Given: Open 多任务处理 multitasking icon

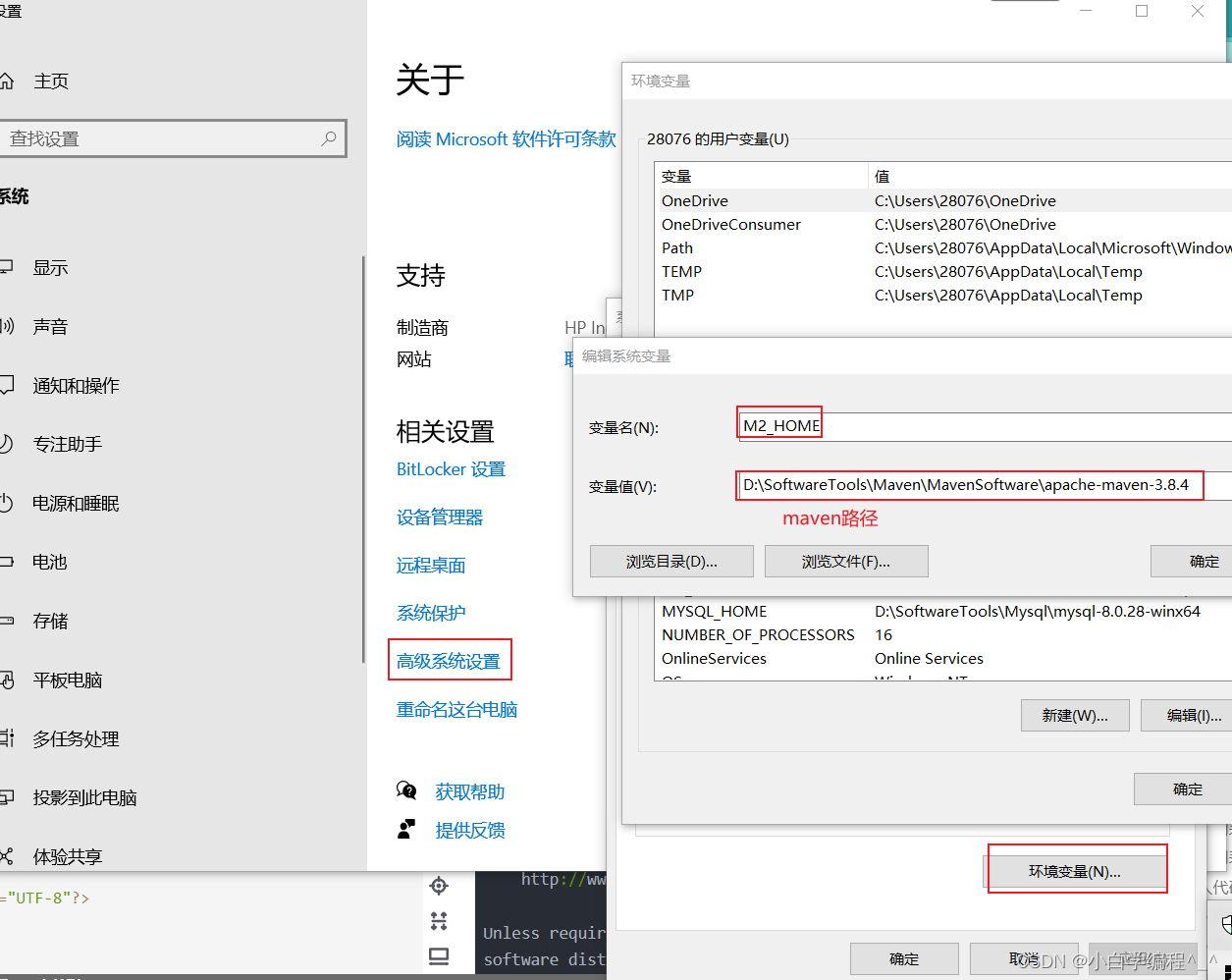Looking at the screenshot, I should [5, 739].
